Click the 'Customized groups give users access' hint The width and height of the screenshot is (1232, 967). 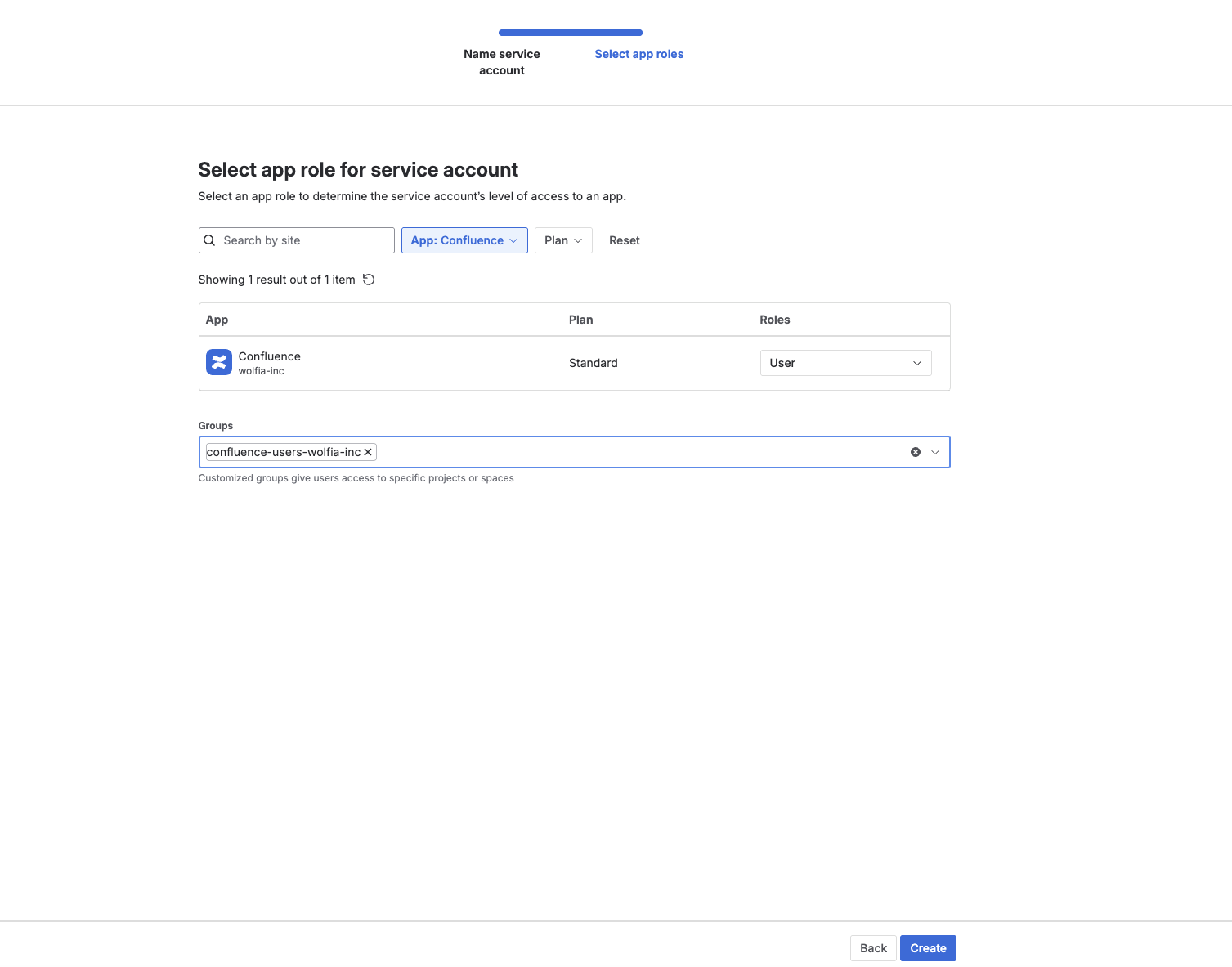[x=356, y=478]
